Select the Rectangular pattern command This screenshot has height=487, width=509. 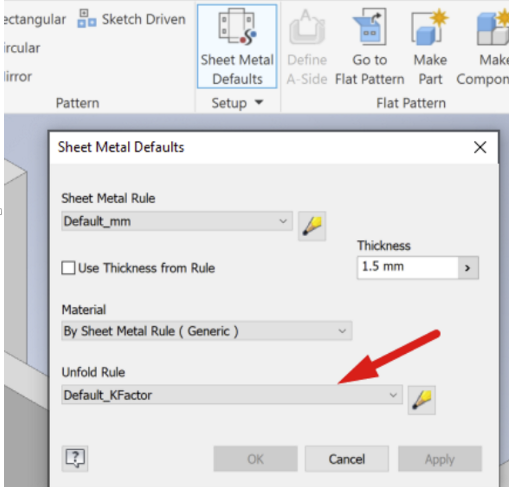[34, 19]
